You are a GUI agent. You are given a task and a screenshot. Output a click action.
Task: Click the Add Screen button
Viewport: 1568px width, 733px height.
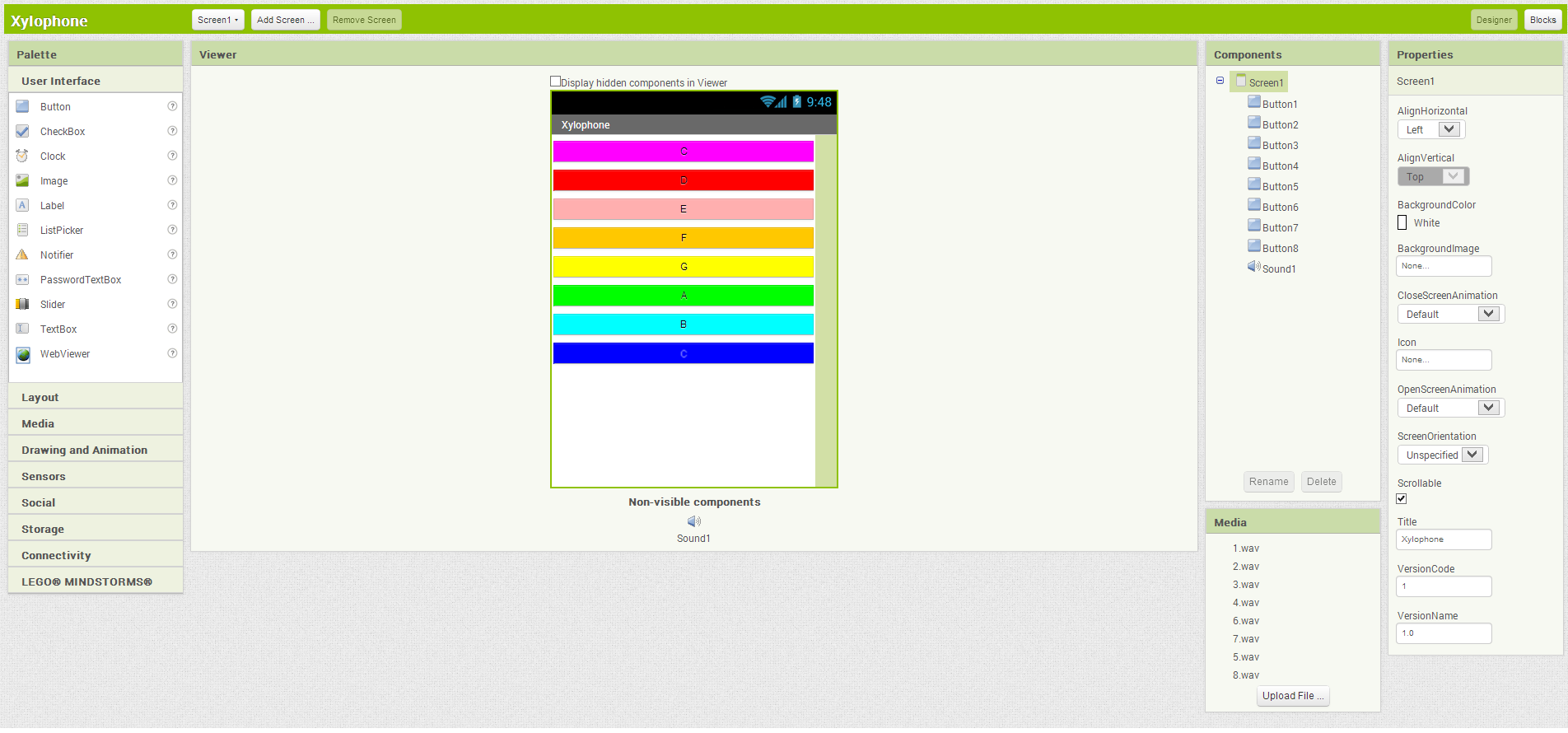pos(285,20)
